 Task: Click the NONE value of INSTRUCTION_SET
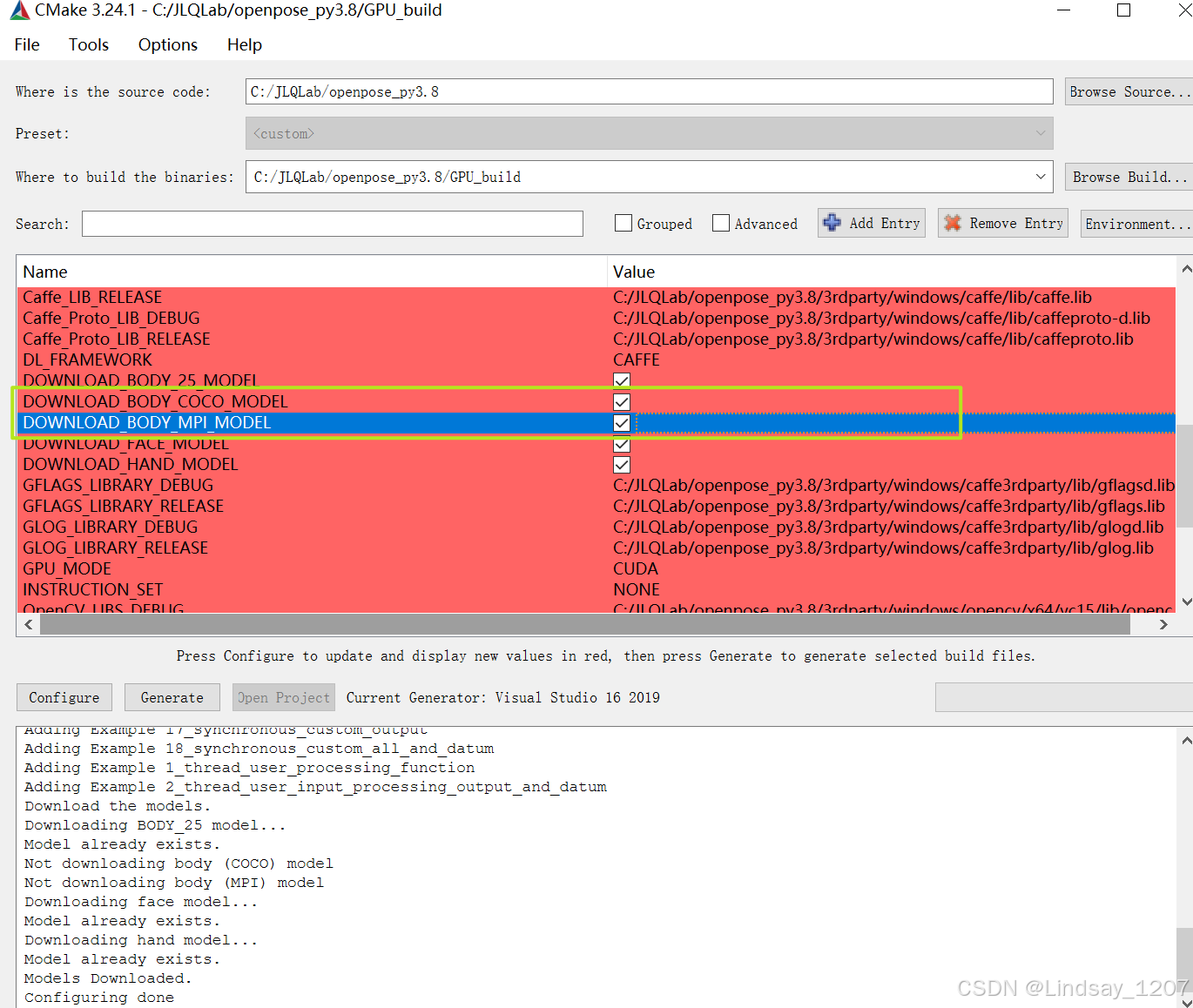point(637,589)
